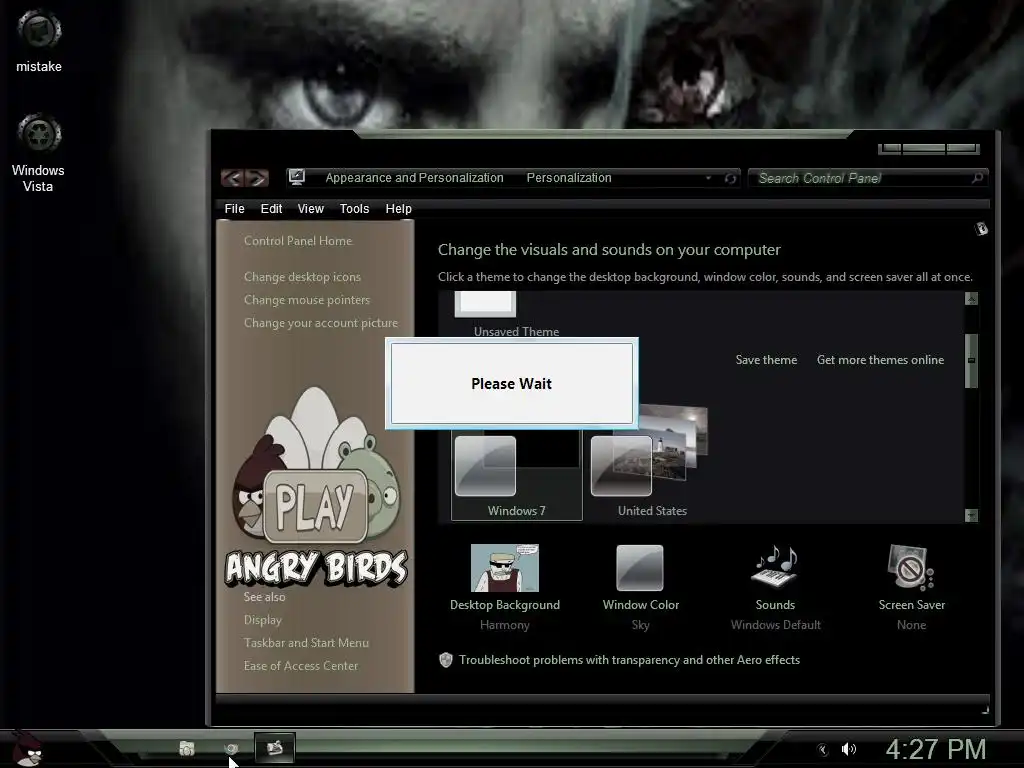Click Get more themes online link
The image size is (1024, 768).
tap(880, 360)
